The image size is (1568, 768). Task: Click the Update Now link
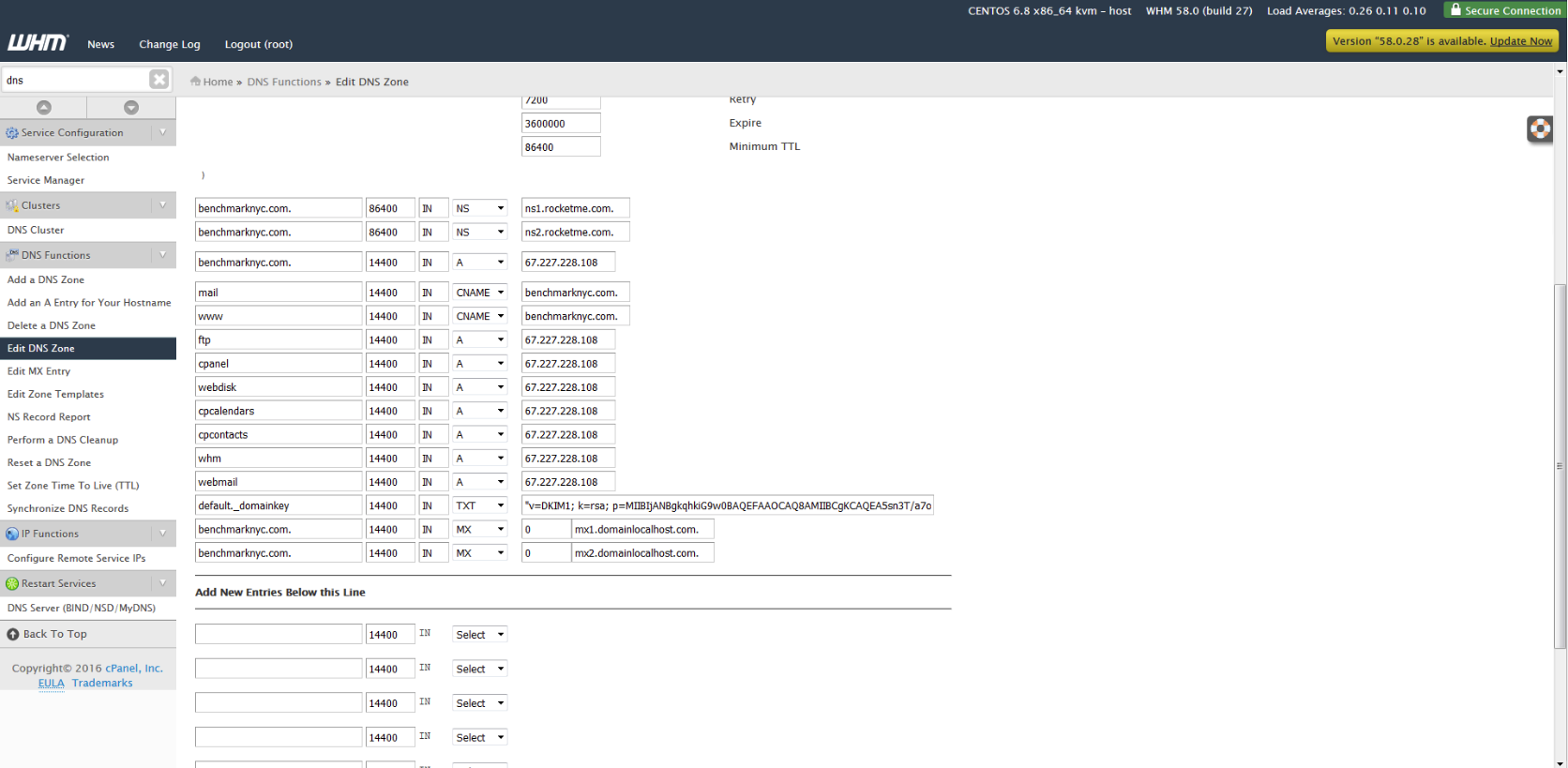pos(1520,41)
